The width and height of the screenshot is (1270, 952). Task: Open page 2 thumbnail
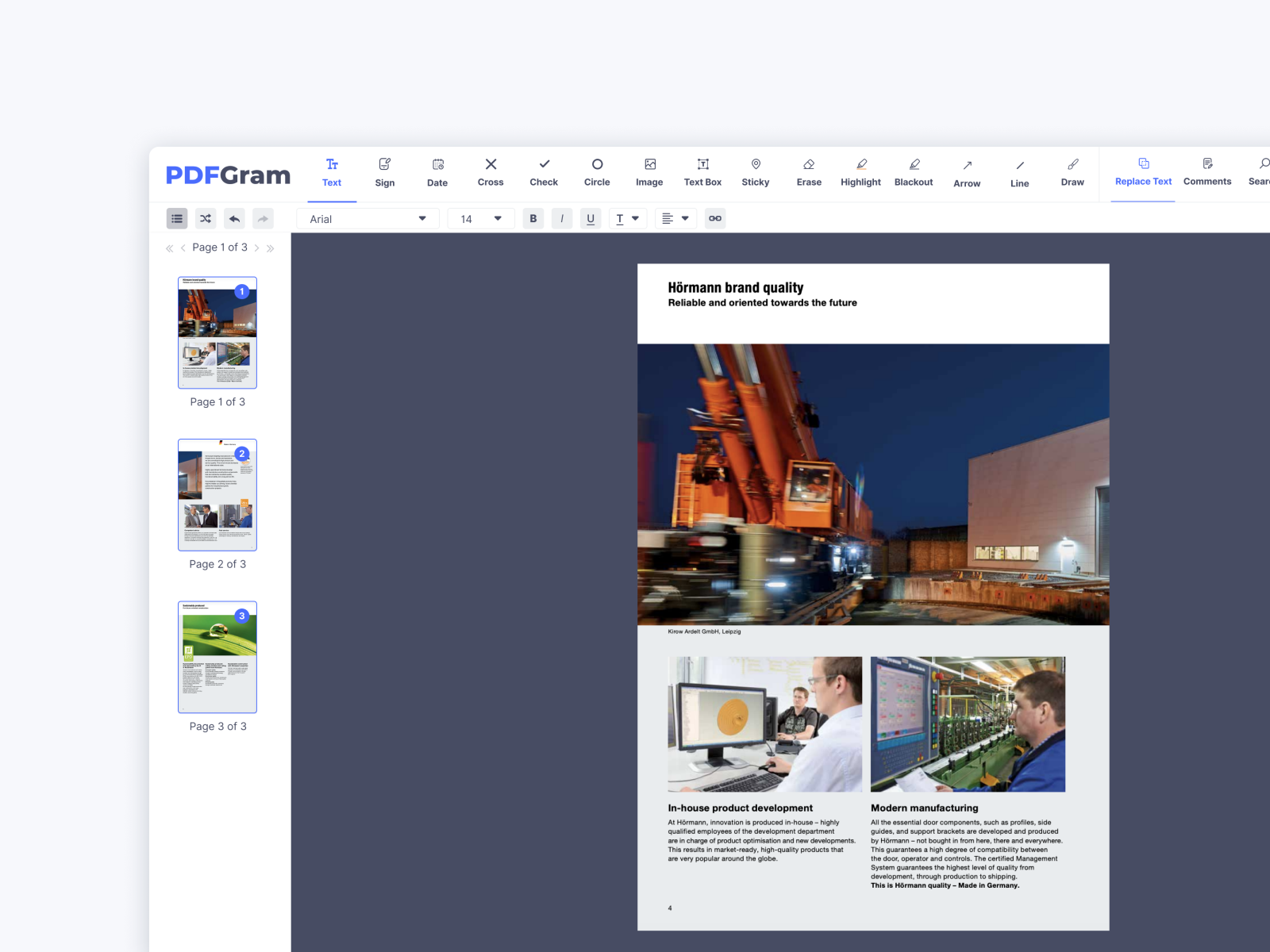[217, 495]
